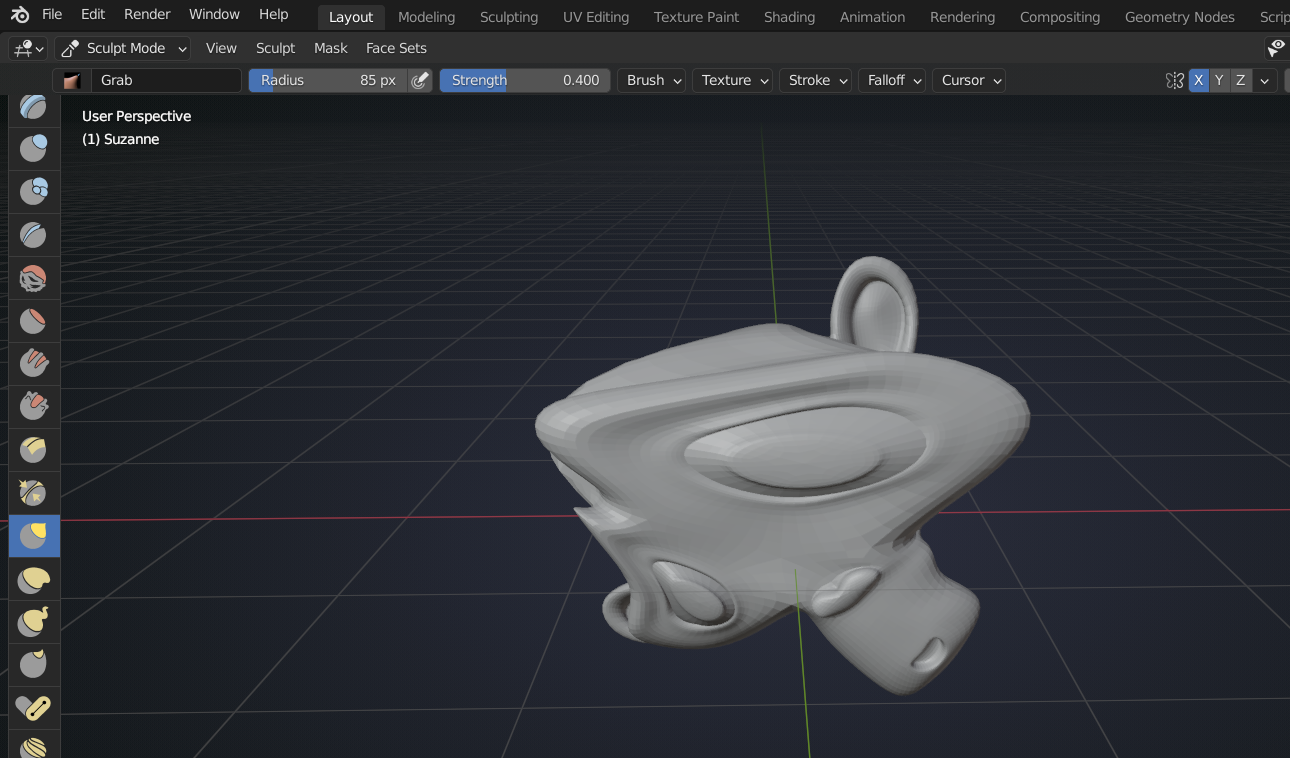Open the Mask menu

(331, 48)
